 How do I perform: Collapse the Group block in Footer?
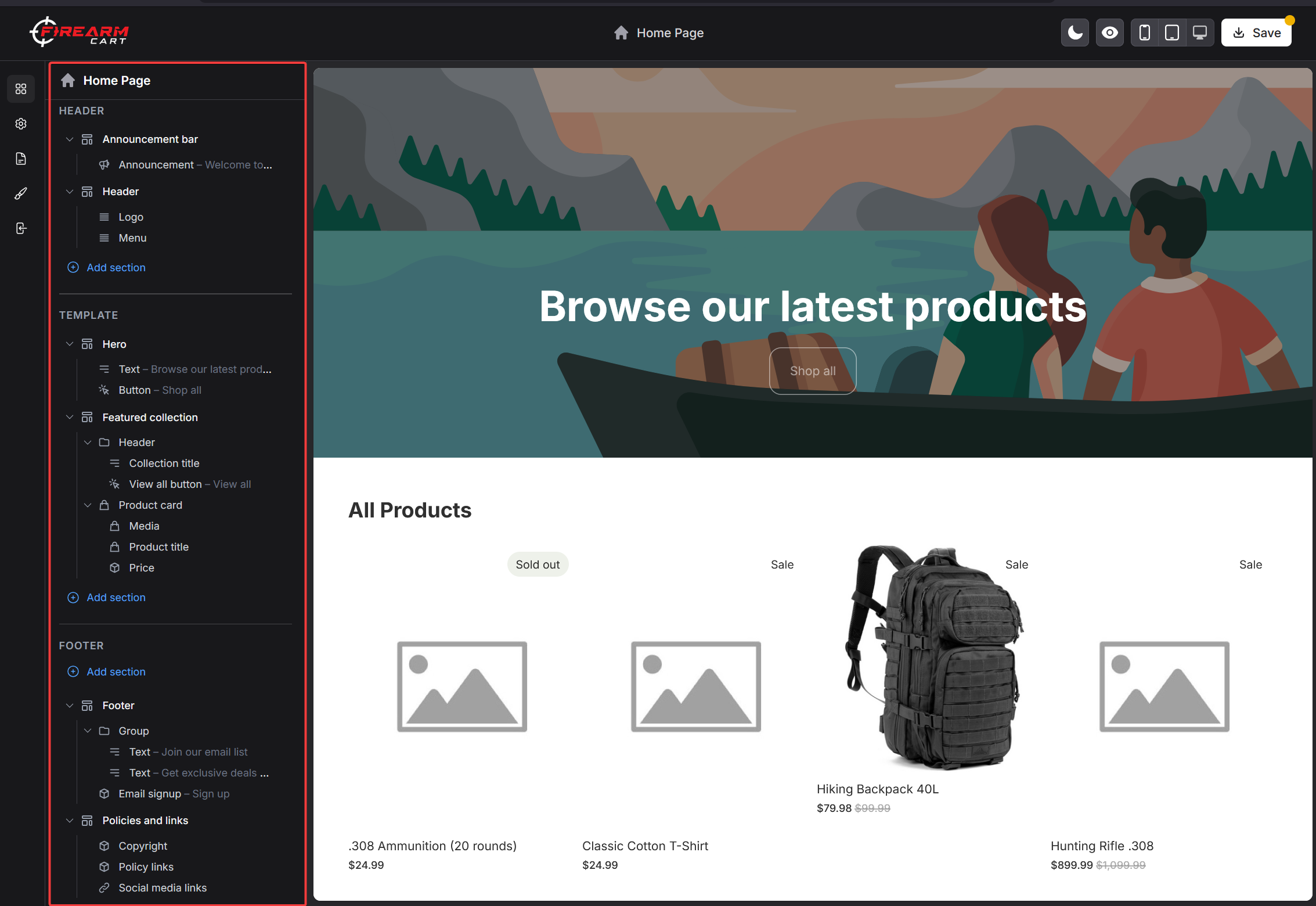click(88, 731)
